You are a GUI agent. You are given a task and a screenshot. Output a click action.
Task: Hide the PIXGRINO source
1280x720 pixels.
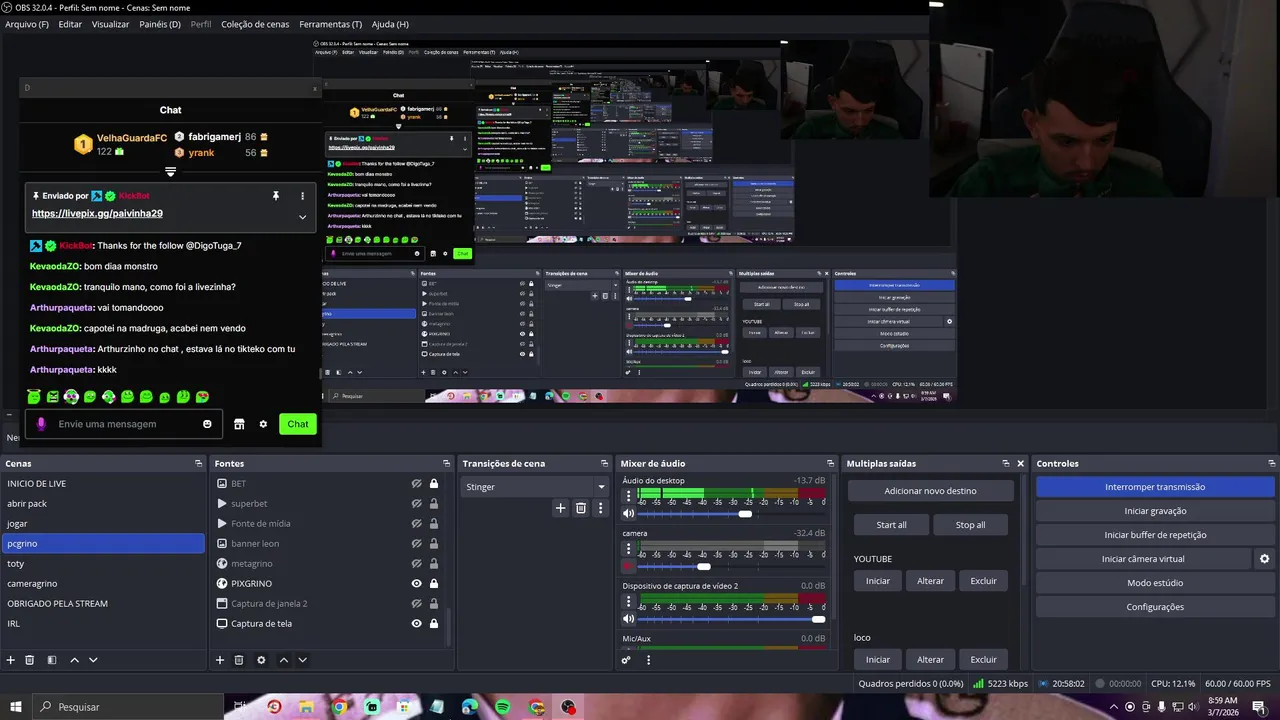(416, 583)
